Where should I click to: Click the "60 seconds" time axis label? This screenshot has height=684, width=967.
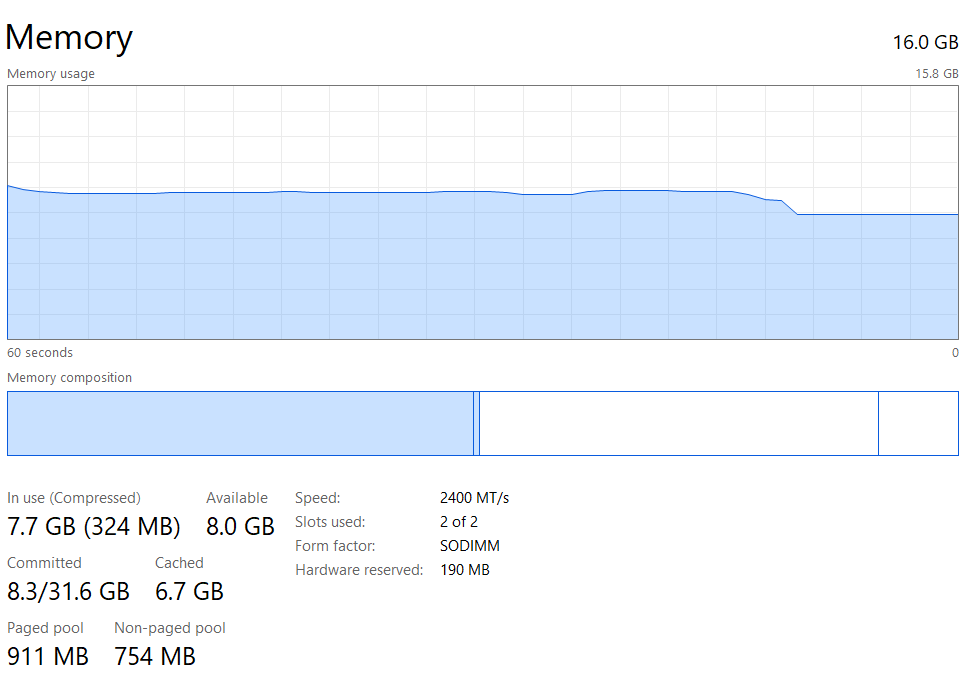[x=40, y=353]
